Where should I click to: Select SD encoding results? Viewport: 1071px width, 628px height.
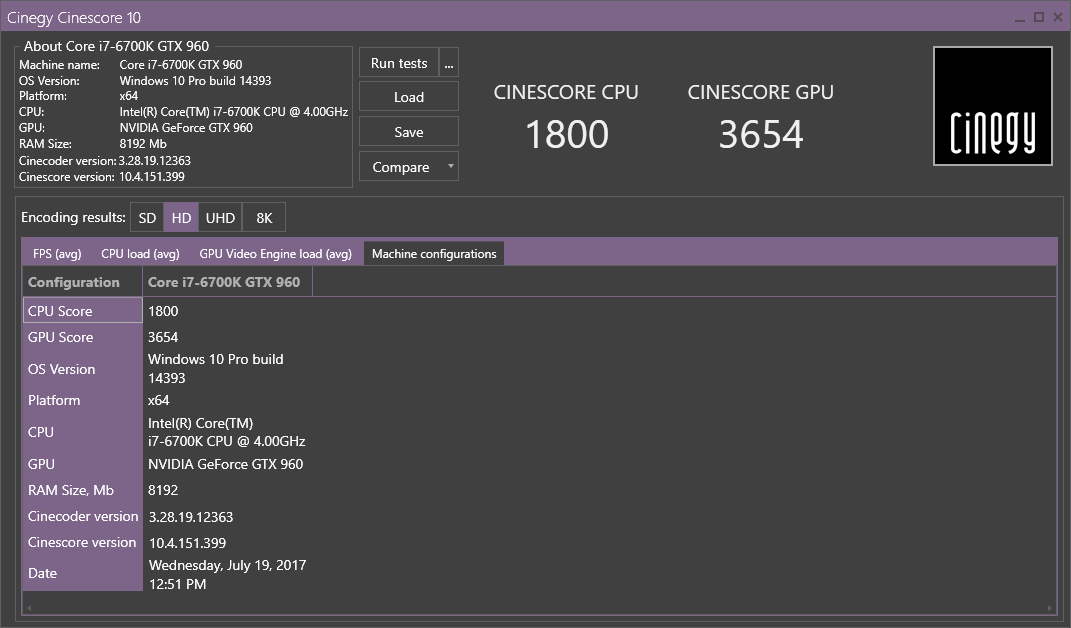pyautogui.click(x=147, y=218)
